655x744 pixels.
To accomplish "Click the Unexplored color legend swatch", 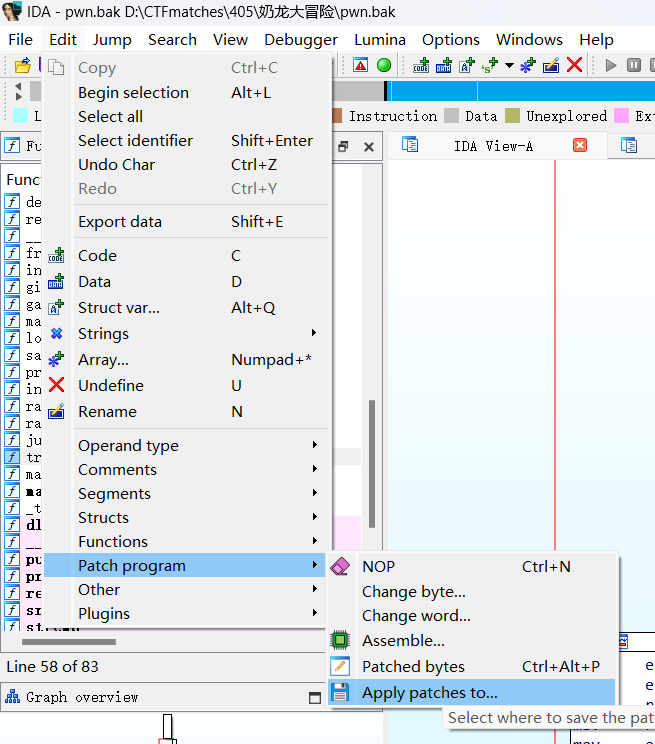I will coord(513,116).
